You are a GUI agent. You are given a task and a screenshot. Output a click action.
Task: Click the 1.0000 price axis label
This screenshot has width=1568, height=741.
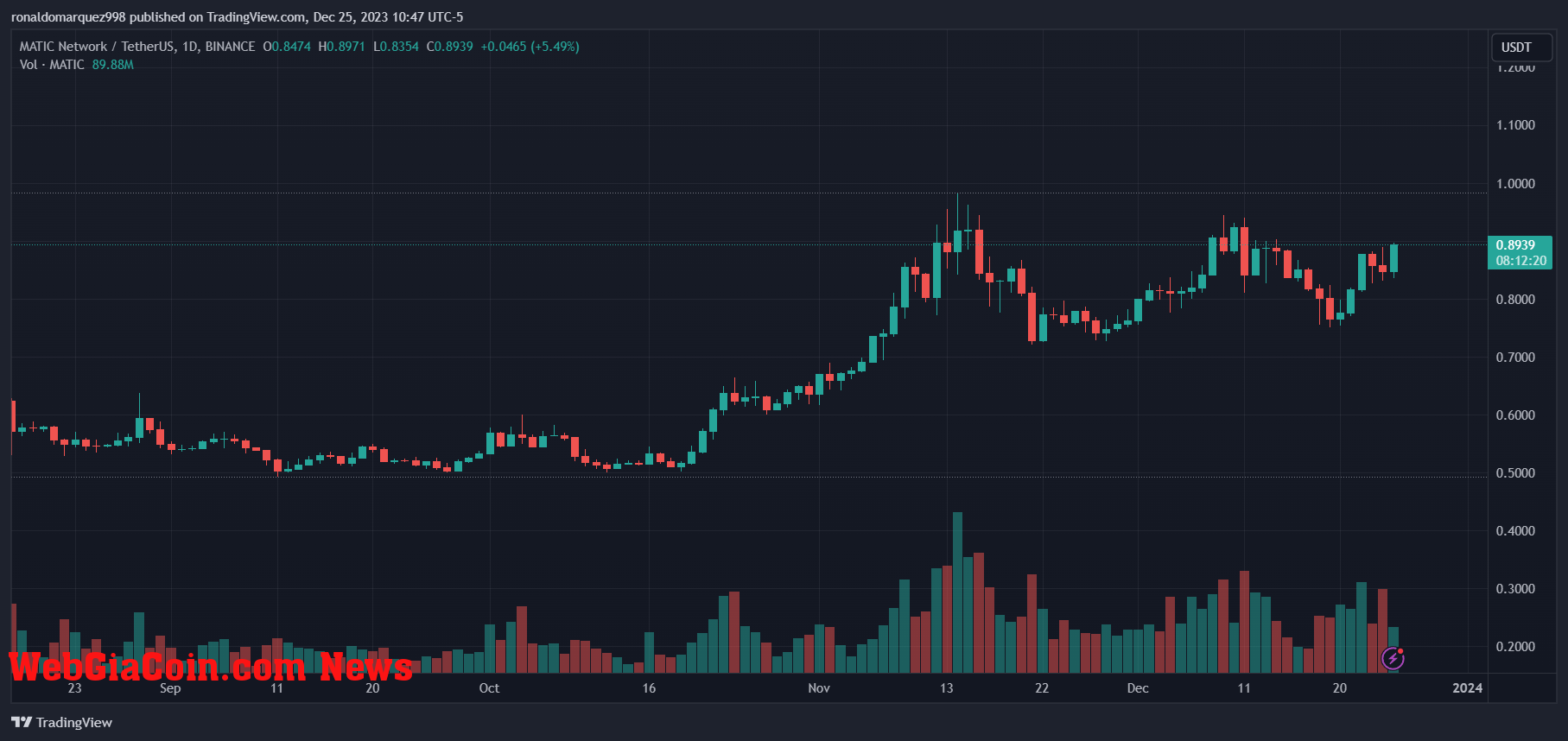tap(1515, 184)
